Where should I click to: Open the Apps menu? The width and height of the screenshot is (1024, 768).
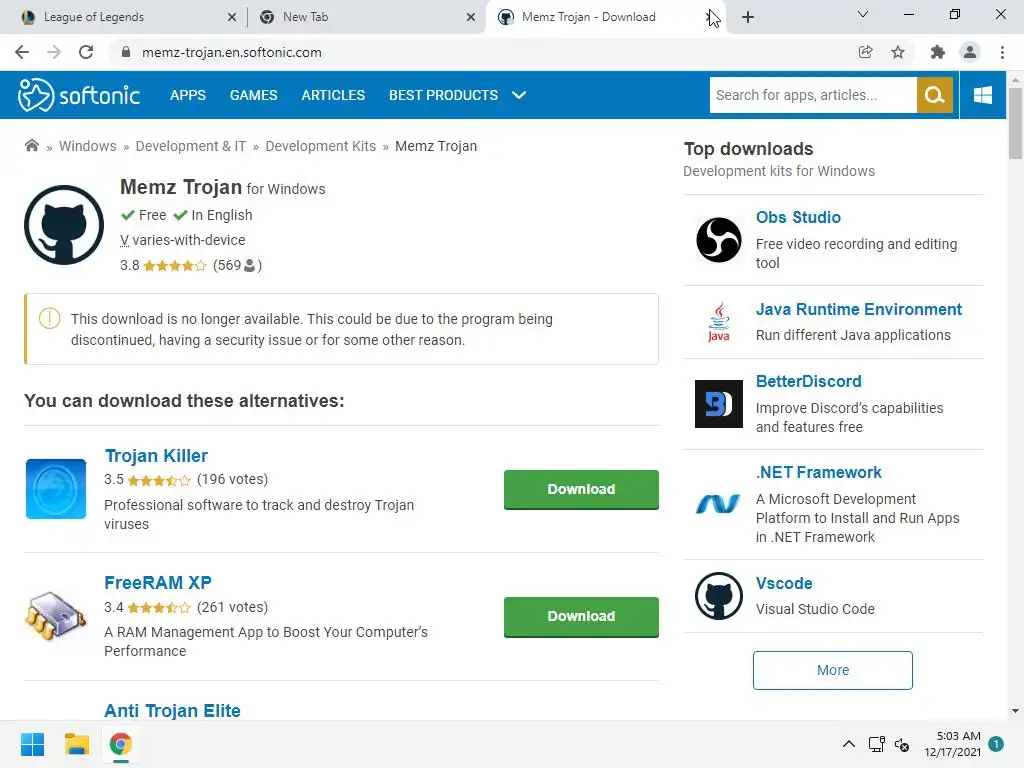click(188, 95)
